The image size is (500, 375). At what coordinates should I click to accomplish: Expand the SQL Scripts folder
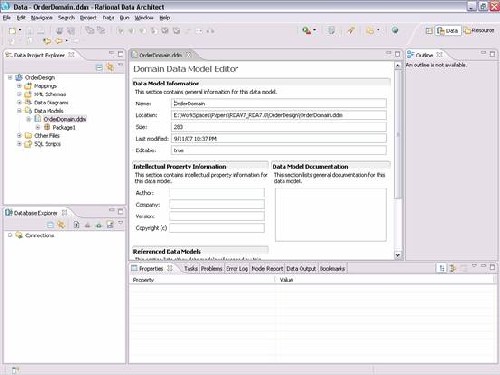click(x=19, y=144)
